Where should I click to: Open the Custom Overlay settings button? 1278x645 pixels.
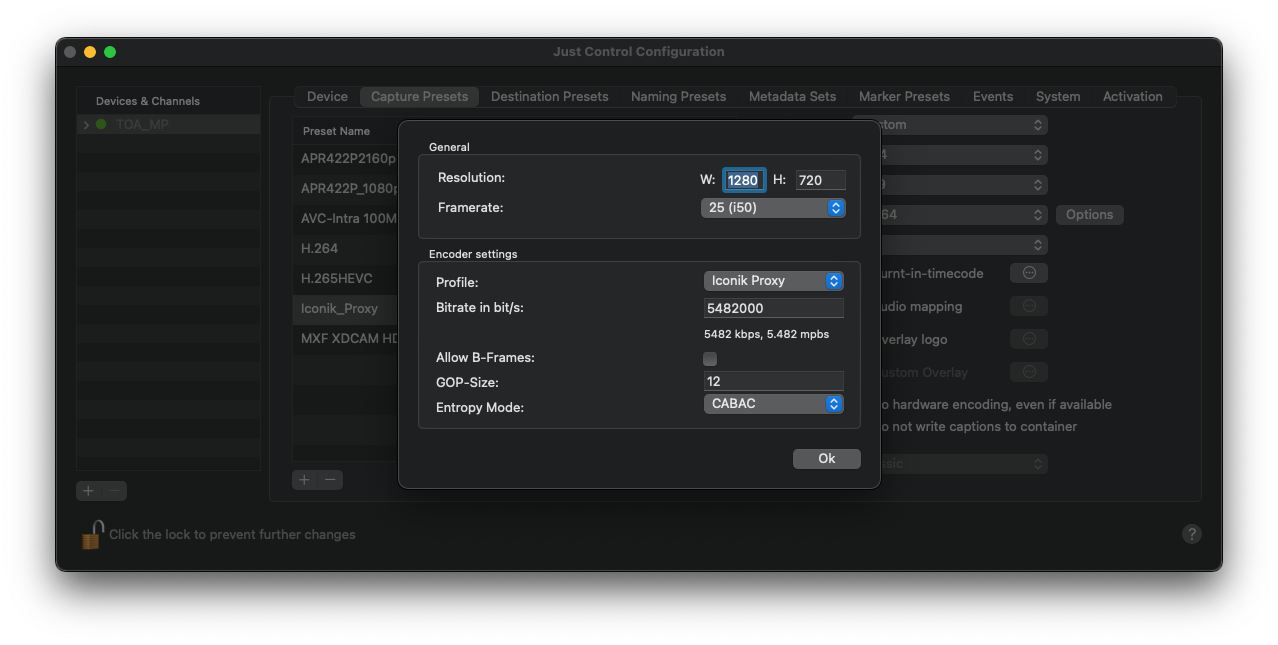coord(1029,372)
